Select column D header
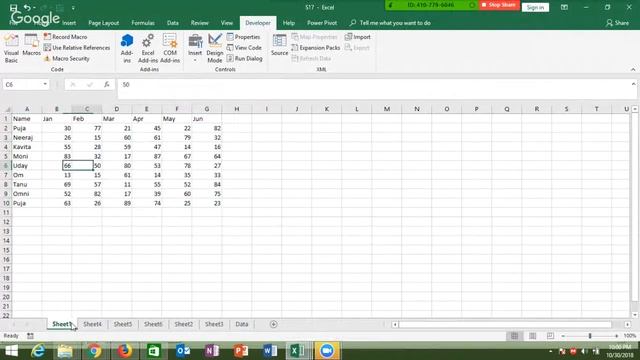This screenshot has height=360, width=640. pyautogui.click(x=116, y=109)
